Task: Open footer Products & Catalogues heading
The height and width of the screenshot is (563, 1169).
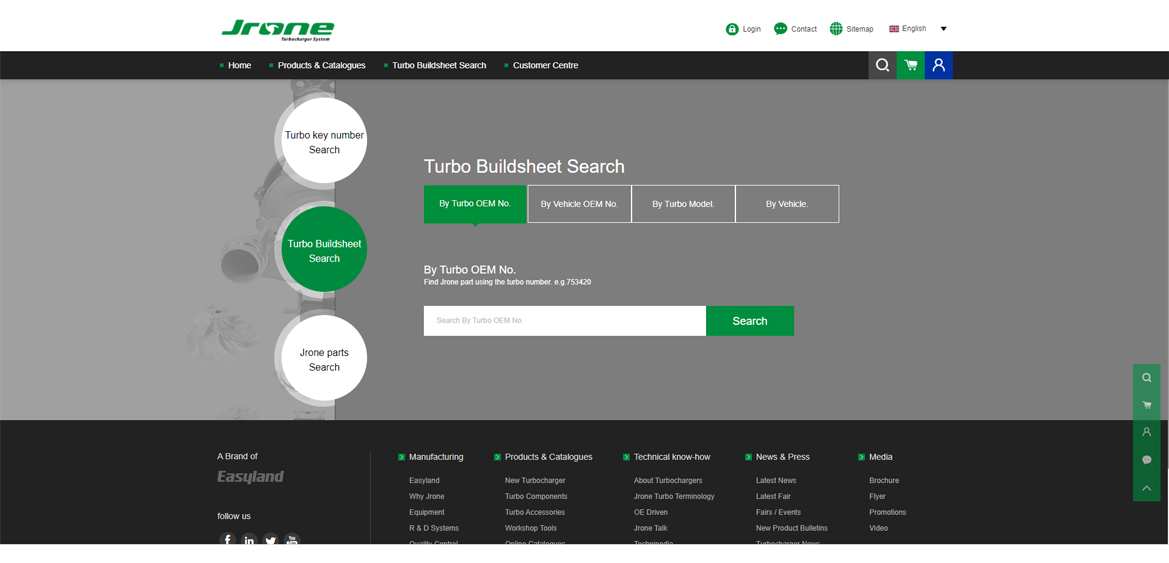Action: click(549, 457)
